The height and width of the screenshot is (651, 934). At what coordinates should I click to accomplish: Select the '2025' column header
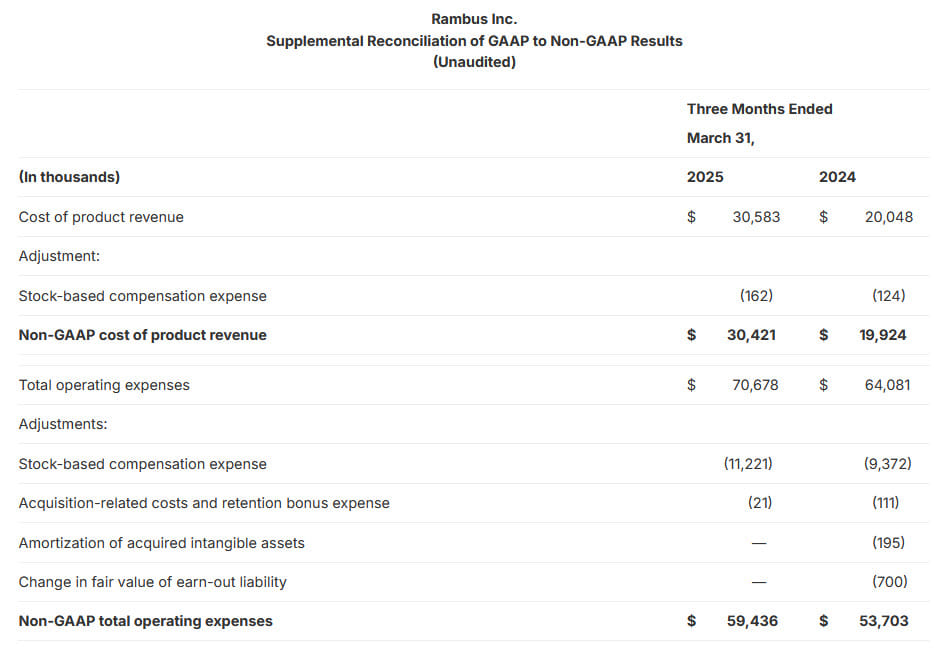tap(705, 177)
